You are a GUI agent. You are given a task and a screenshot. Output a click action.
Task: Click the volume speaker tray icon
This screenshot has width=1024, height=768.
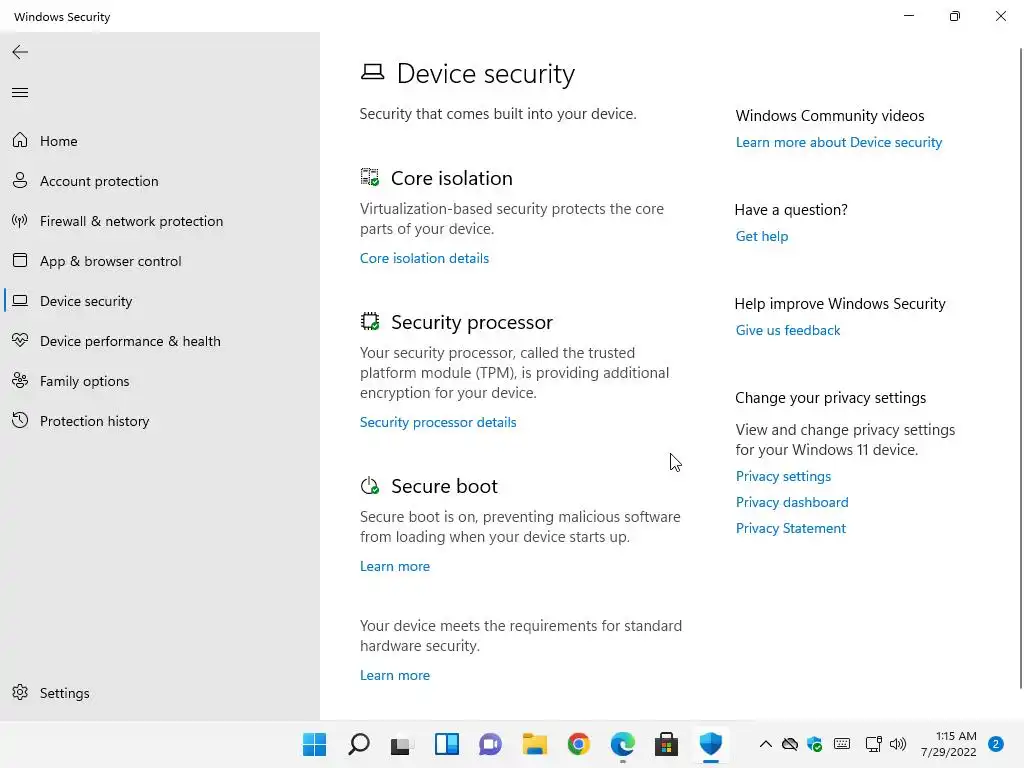point(898,744)
